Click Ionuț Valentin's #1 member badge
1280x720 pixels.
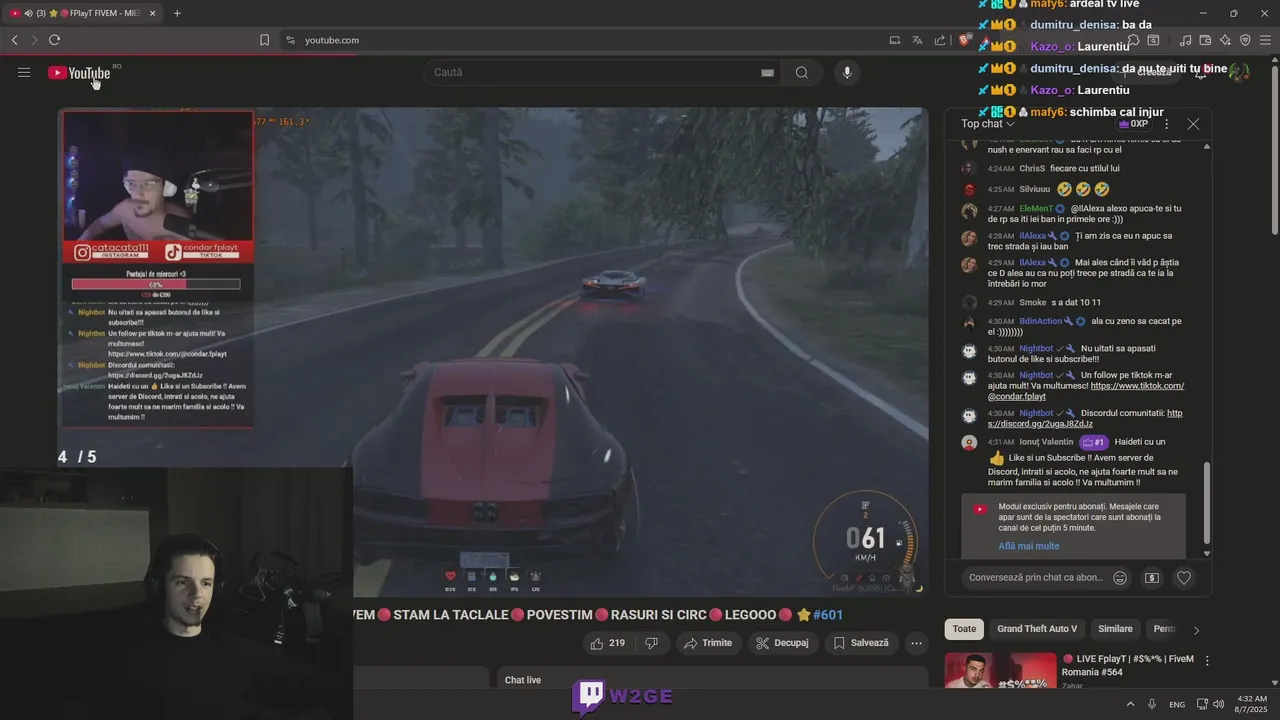pyautogui.click(x=1093, y=442)
